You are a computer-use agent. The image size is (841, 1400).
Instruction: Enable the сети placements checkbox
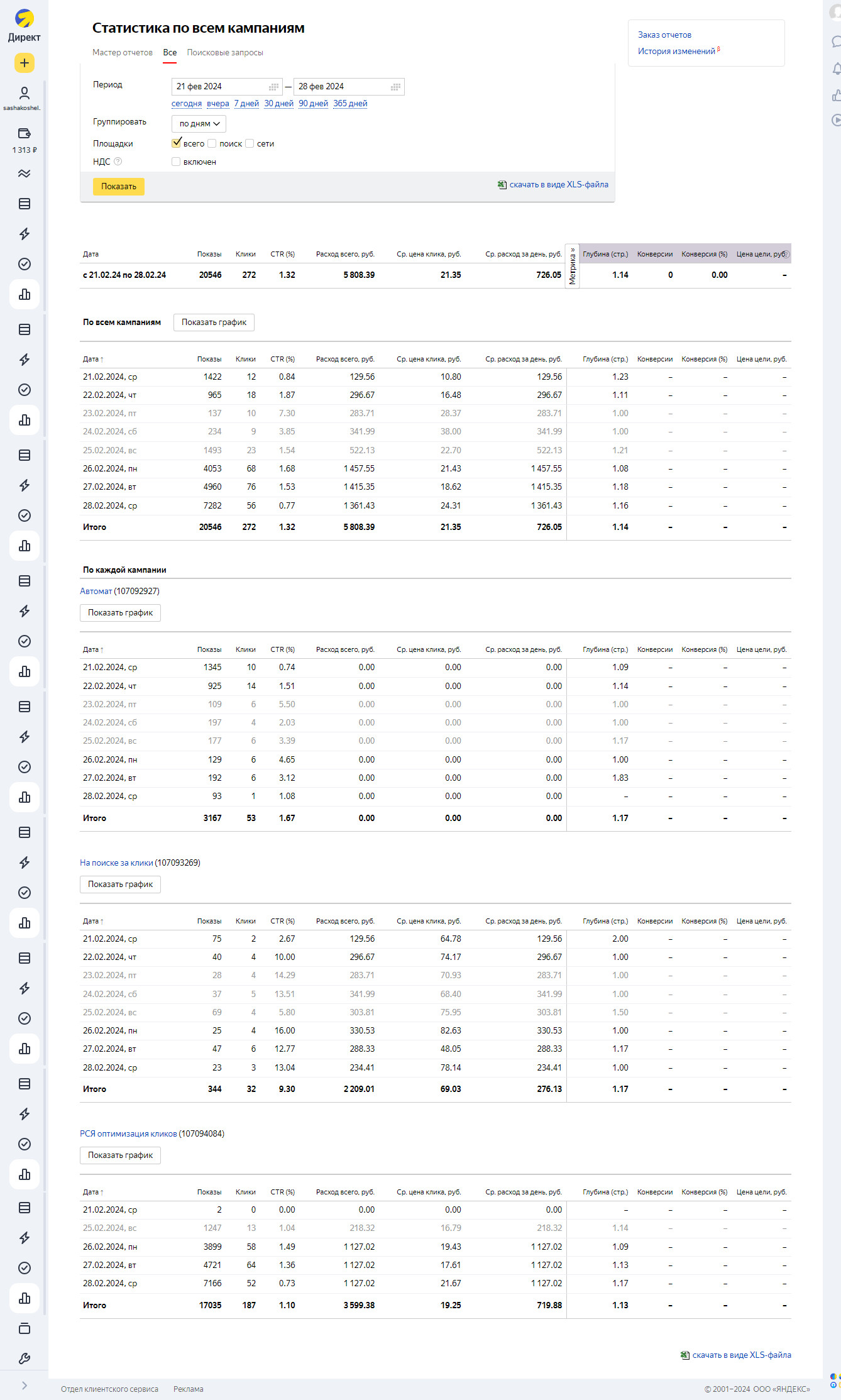tap(250, 143)
